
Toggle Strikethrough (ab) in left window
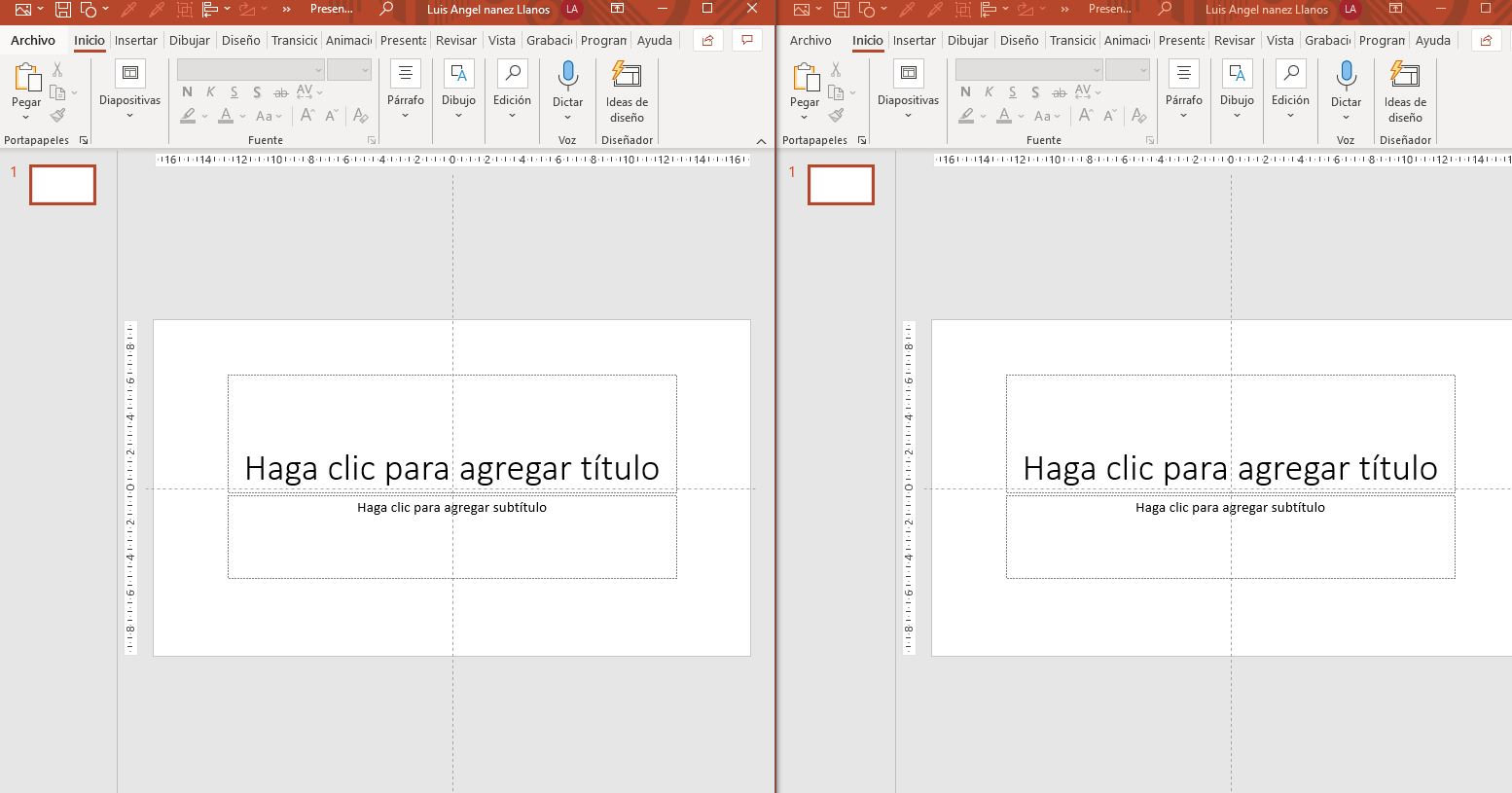click(281, 92)
